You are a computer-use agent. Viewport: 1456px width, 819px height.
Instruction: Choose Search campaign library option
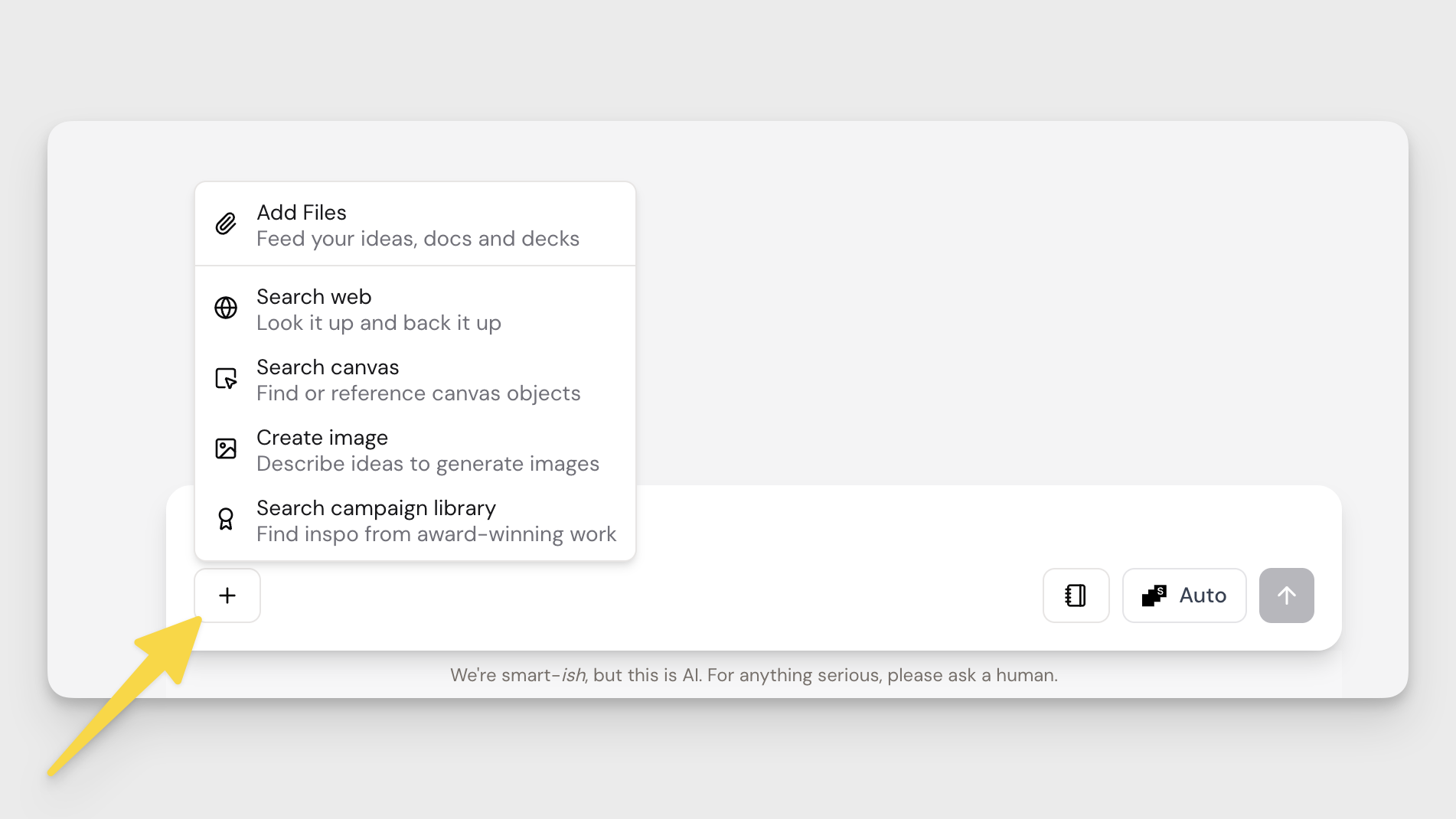coord(376,507)
